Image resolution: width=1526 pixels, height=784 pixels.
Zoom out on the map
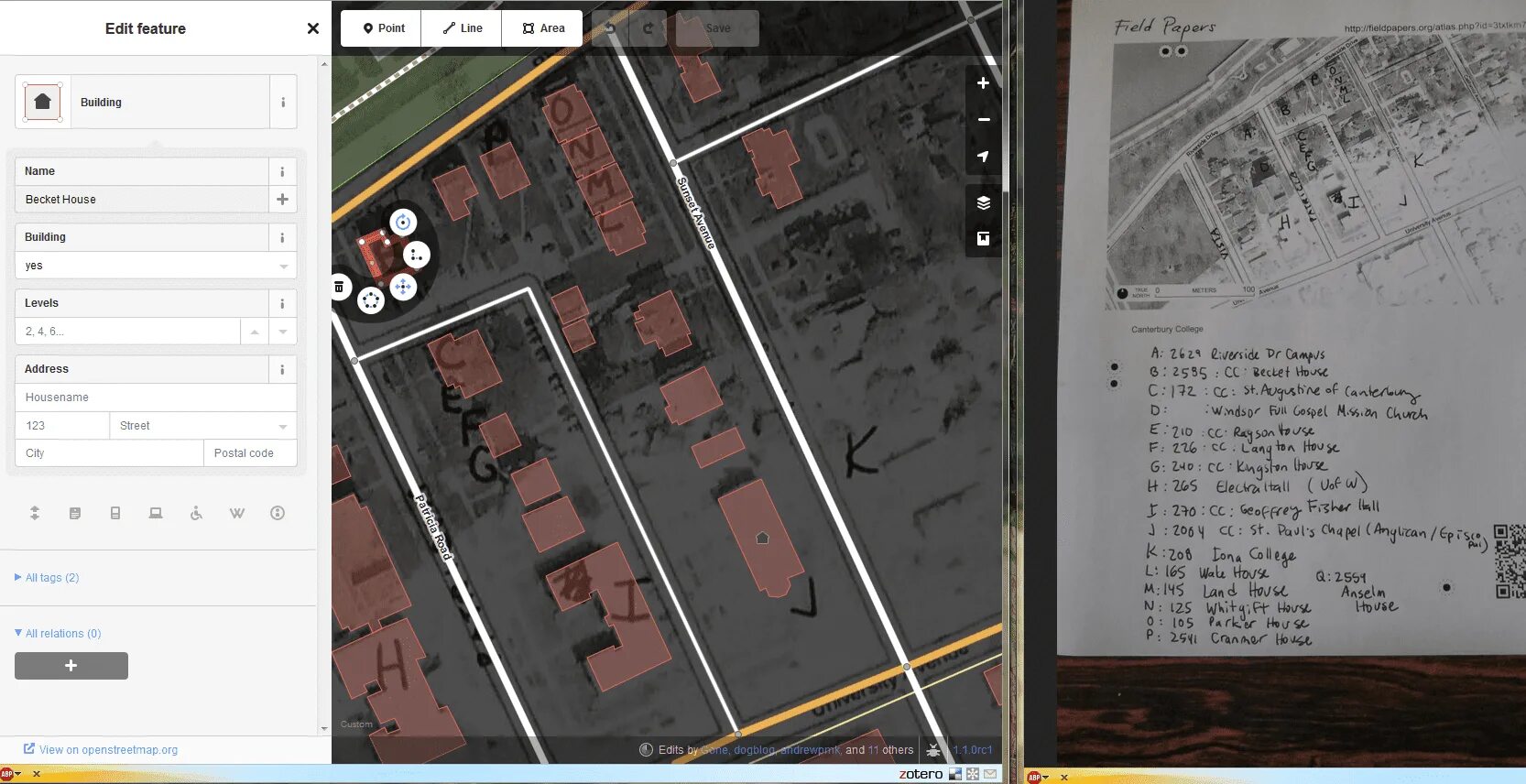983,120
